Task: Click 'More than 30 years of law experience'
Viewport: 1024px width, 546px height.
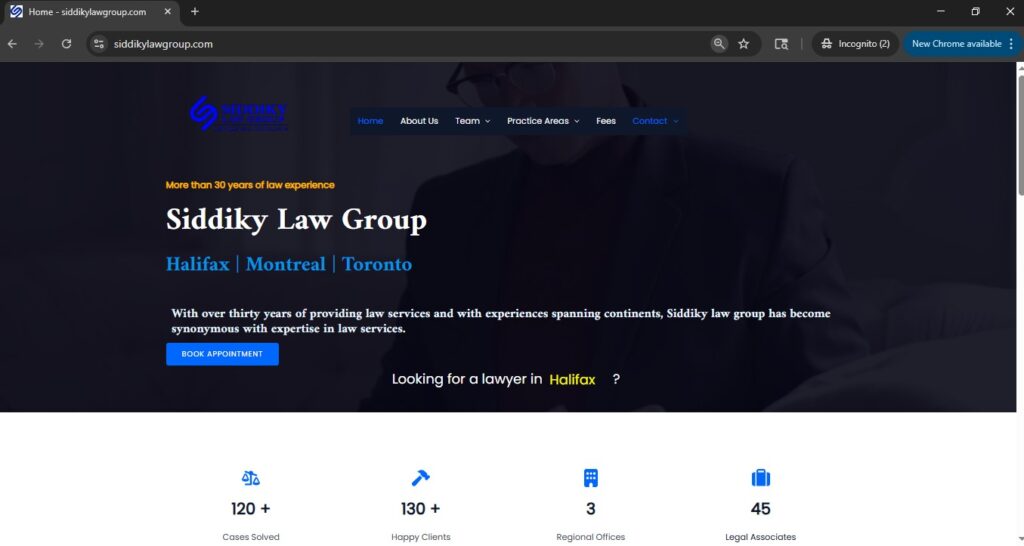Action: [x=250, y=185]
